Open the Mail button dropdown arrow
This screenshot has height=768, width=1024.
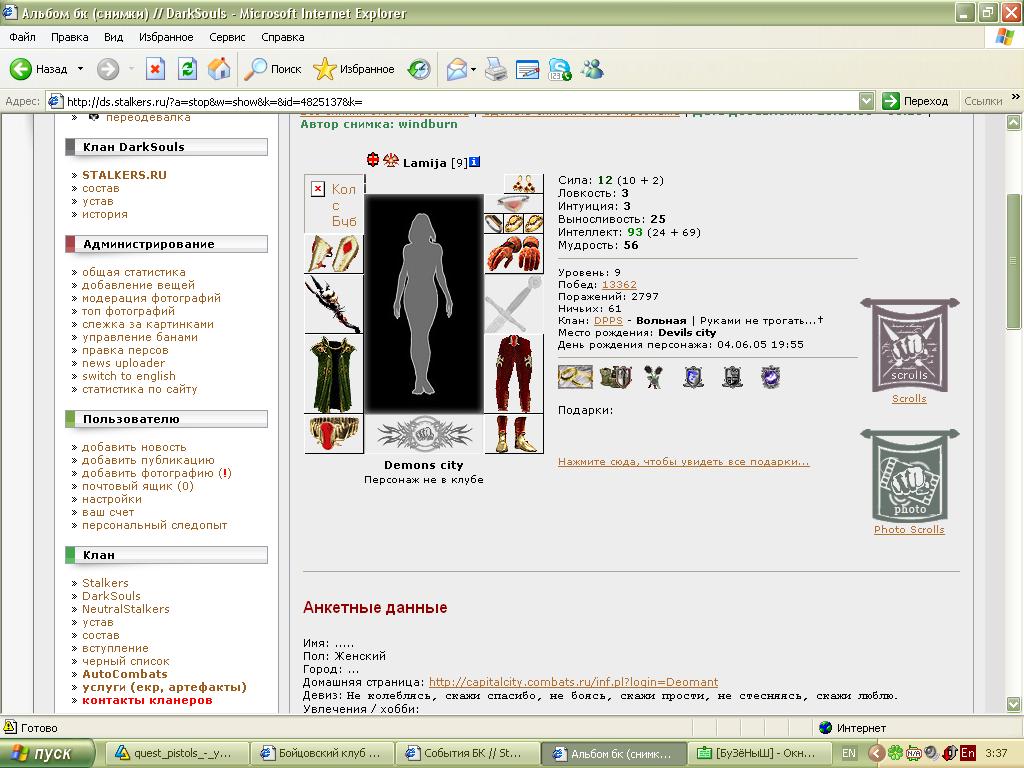(473, 69)
